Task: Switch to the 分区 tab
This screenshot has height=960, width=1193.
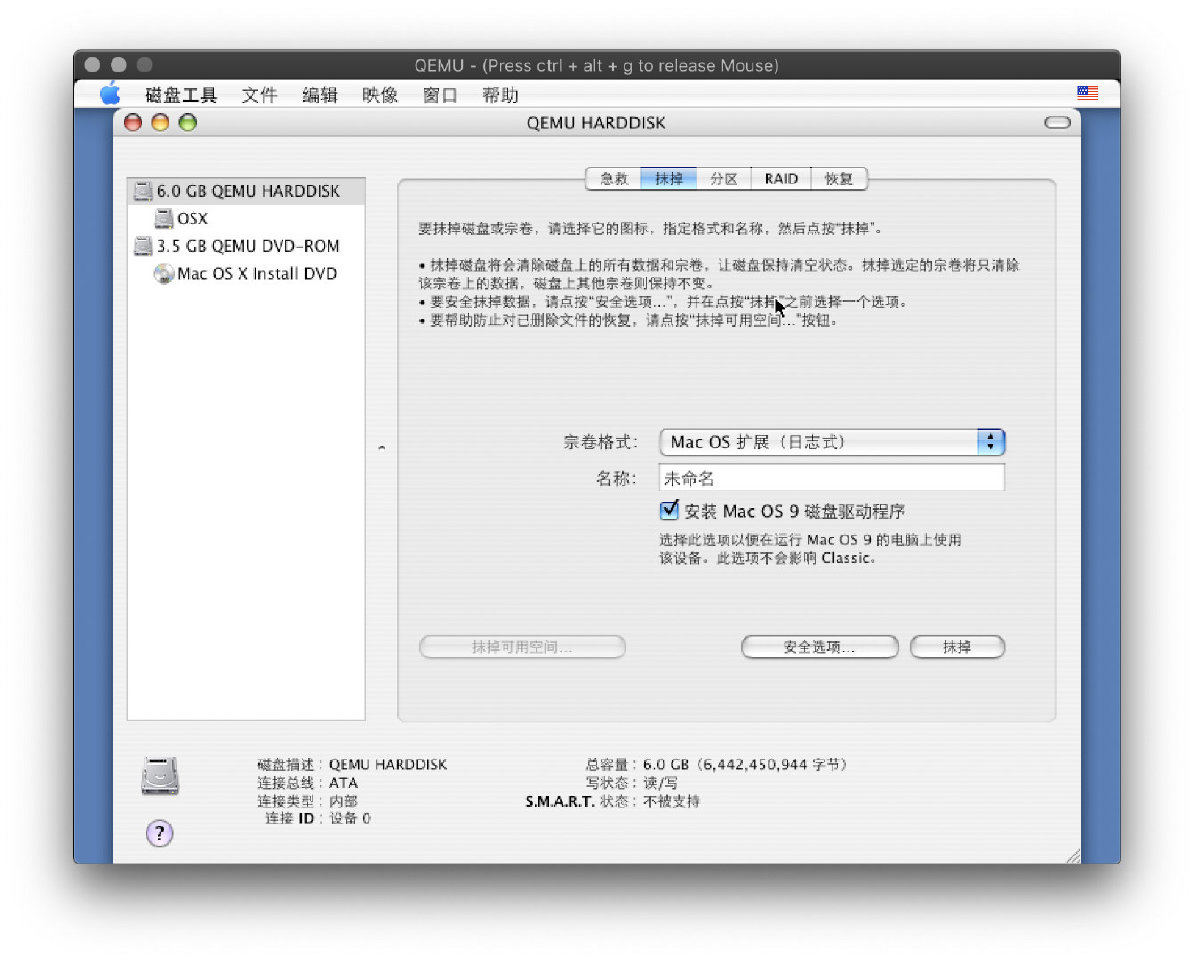Action: click(724, 179)
